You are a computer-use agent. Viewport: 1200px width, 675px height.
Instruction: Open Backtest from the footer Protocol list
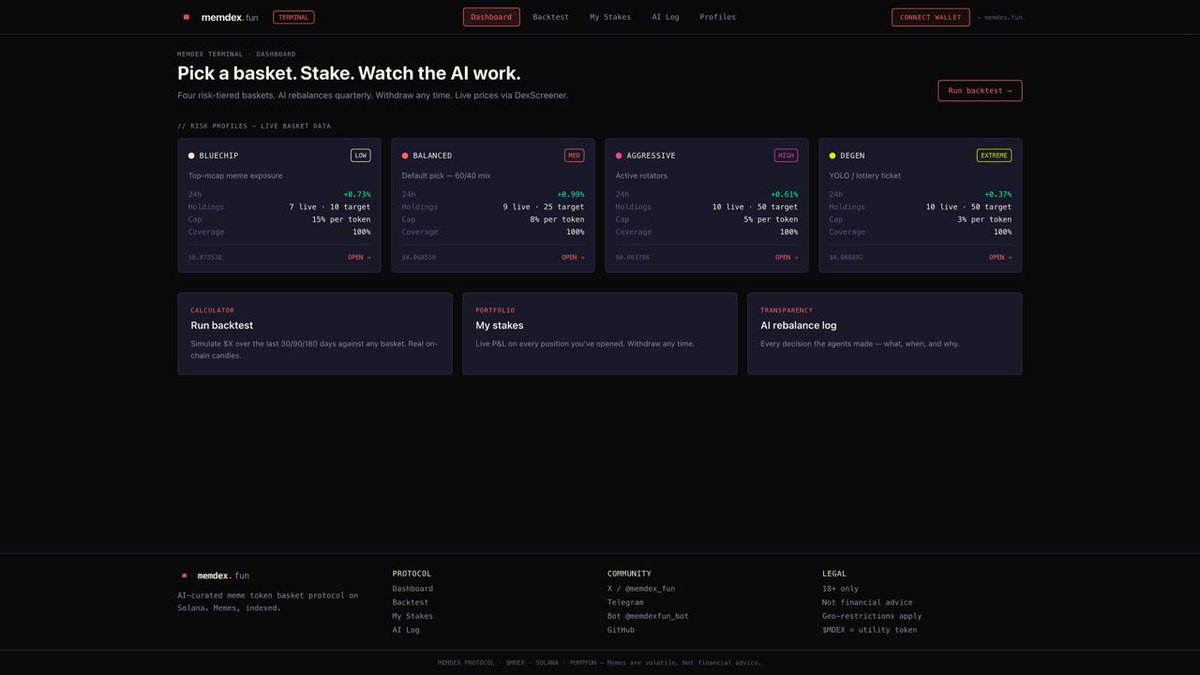coord(410,602)
